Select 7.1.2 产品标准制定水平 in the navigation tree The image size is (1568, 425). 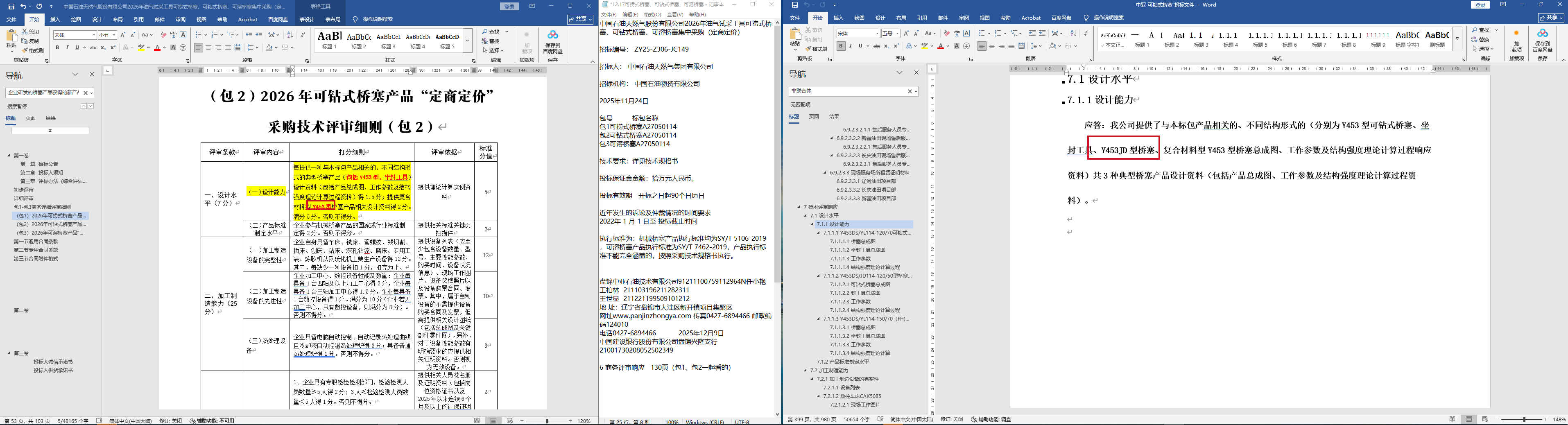pos(842,362)
